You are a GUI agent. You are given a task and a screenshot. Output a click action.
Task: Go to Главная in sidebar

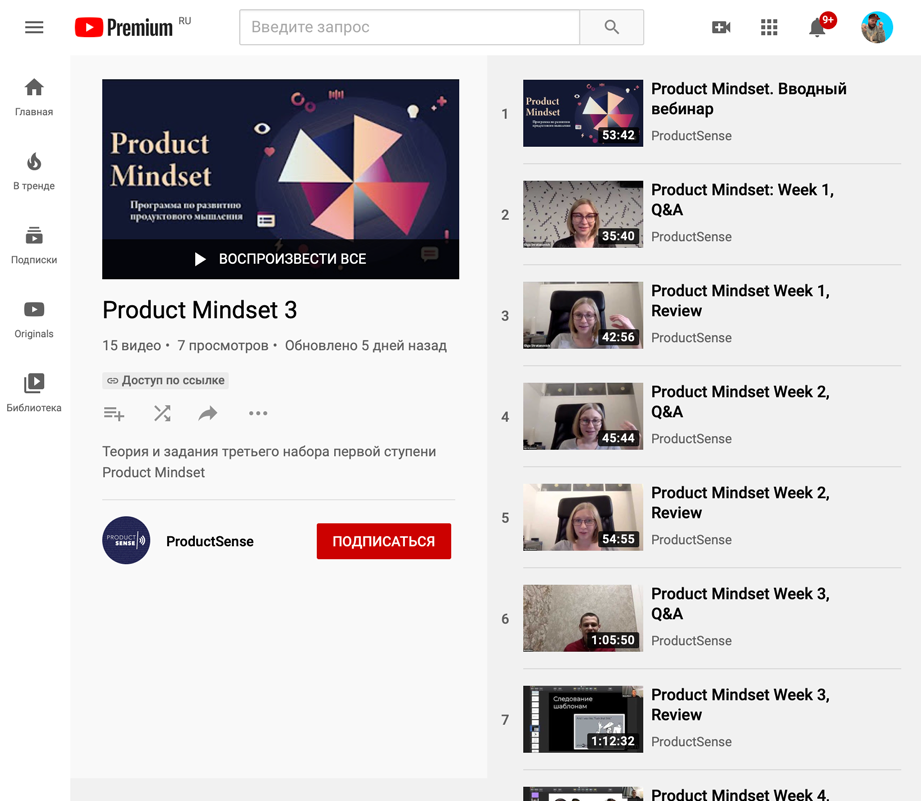coord(34,97)
